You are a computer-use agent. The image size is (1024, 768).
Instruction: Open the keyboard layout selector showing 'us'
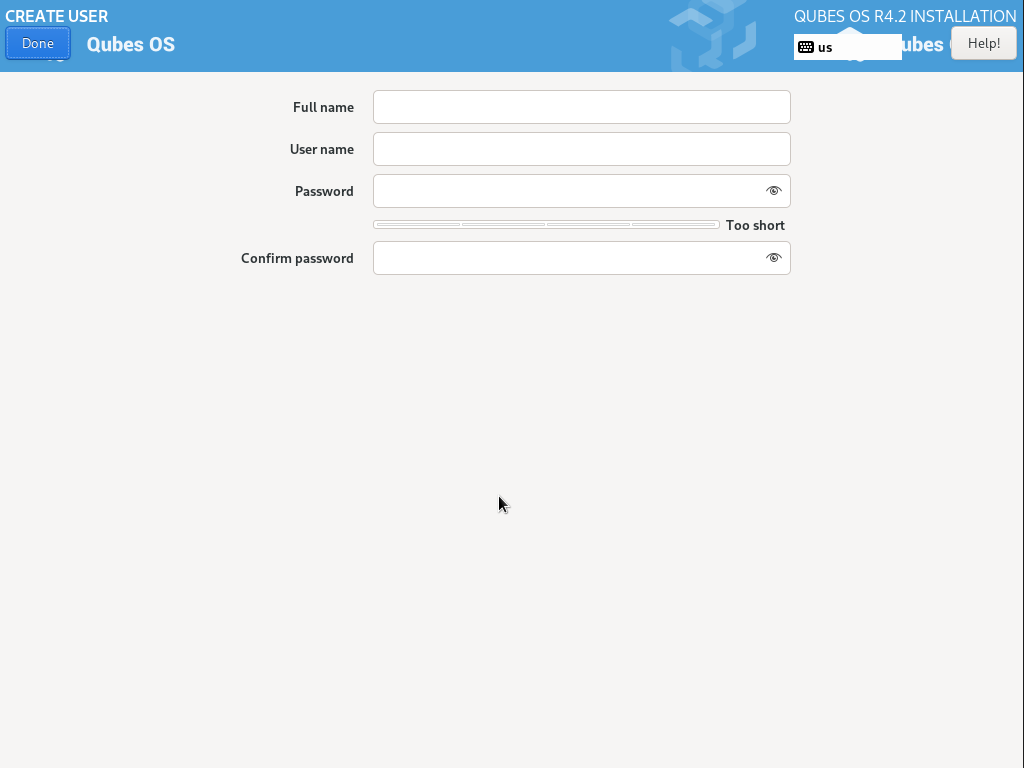(848, 46)
